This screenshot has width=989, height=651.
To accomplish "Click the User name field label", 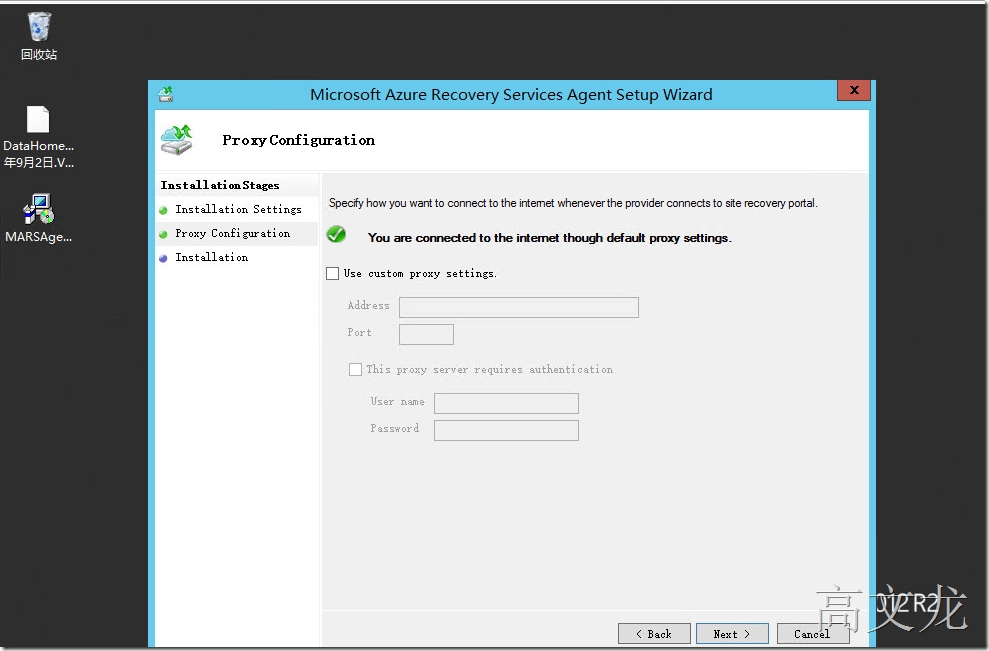I will coord(397,401).
